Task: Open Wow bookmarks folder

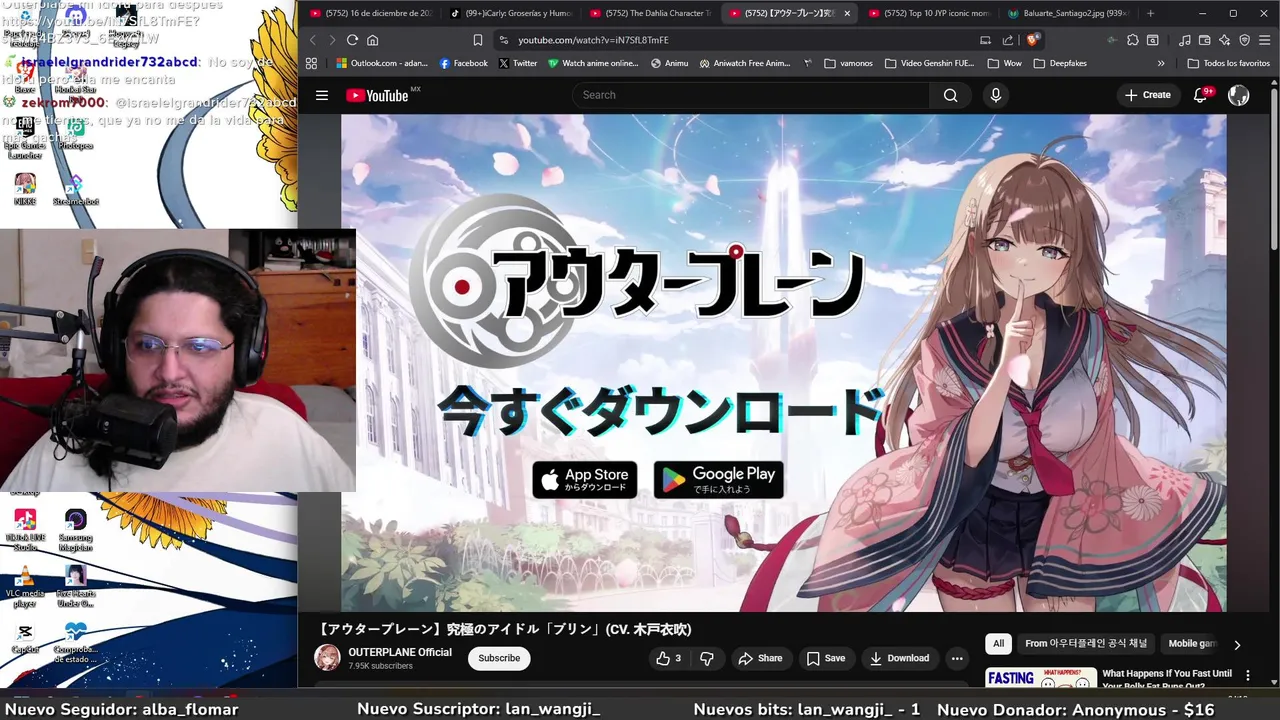Action: [x=1004, y=63]
